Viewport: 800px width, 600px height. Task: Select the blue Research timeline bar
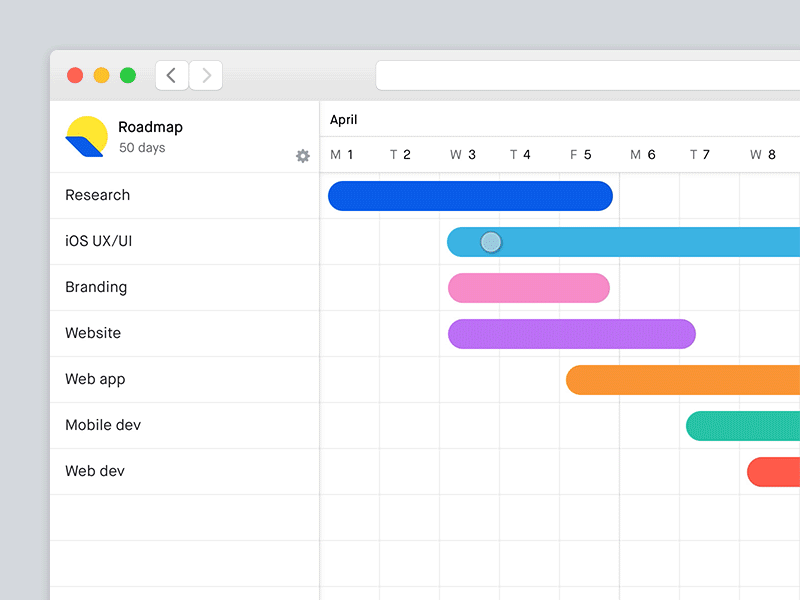(470, 196)
